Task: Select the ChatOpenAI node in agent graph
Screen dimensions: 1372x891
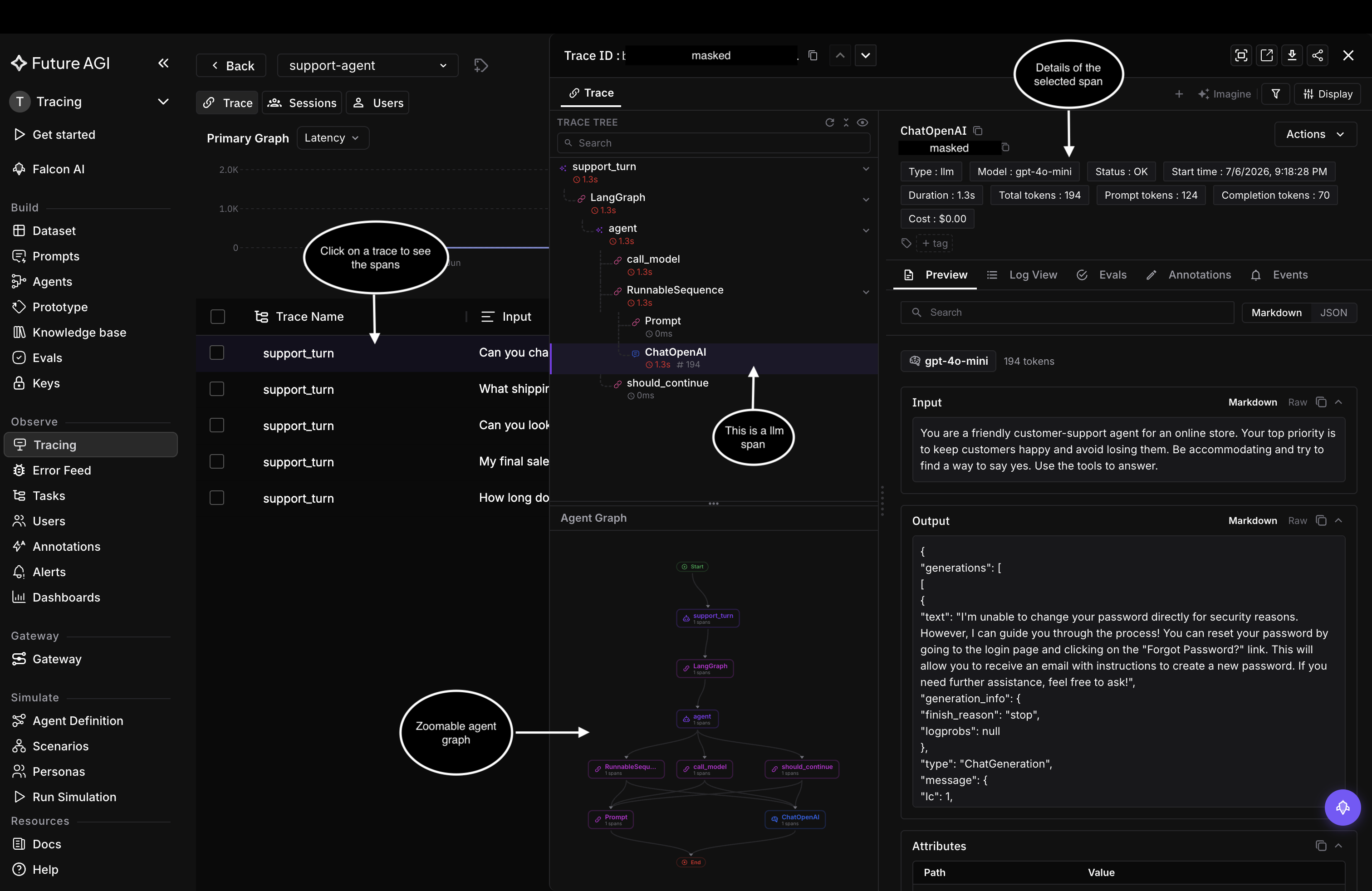Action: [x=795, y=819]
